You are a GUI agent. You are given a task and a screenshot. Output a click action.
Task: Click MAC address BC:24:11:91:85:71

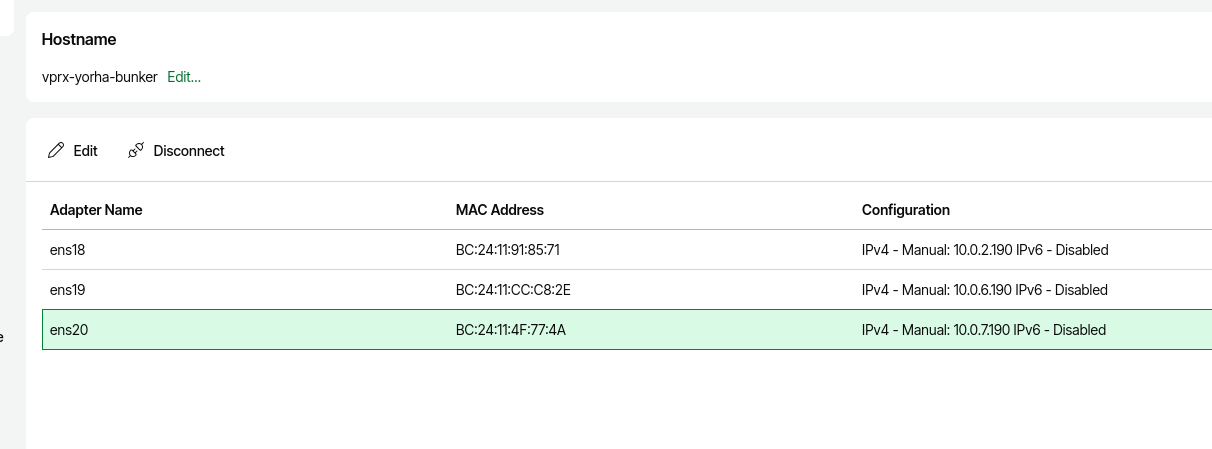[x=508, y=250]
